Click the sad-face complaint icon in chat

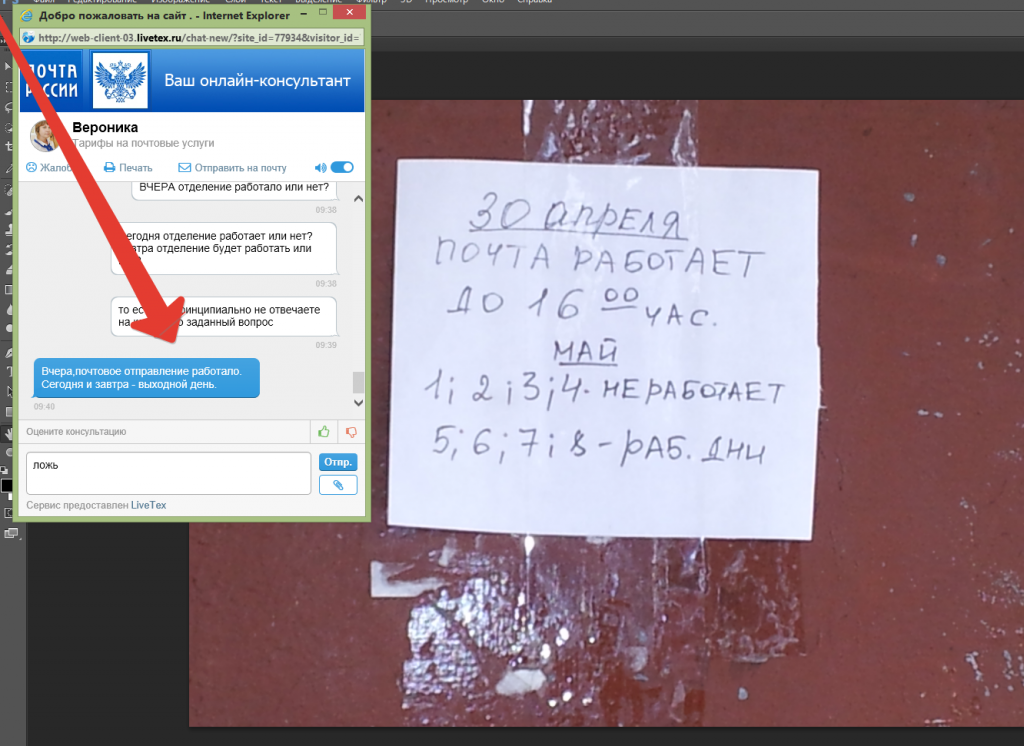click(x=31, y=167)
